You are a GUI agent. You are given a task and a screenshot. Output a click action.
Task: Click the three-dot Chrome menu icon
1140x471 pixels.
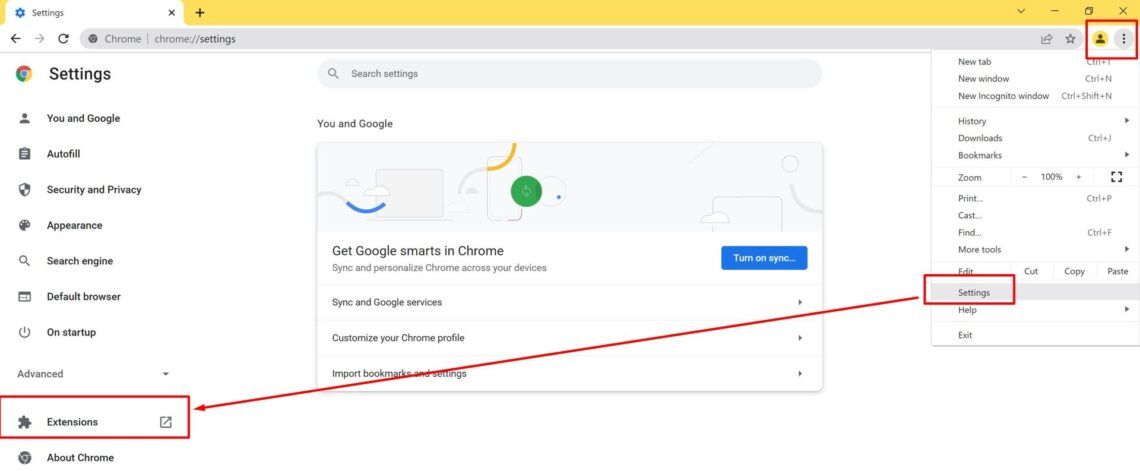(x=1124, y=39)
